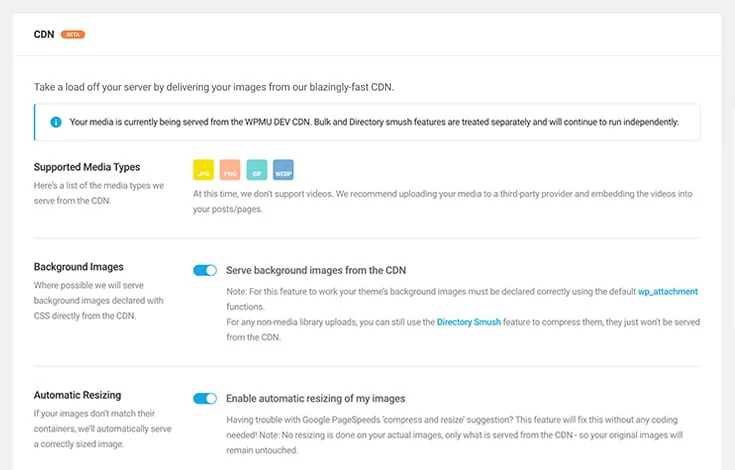
Task: Disable the serve background images toggle
Action: pos(205,270)
